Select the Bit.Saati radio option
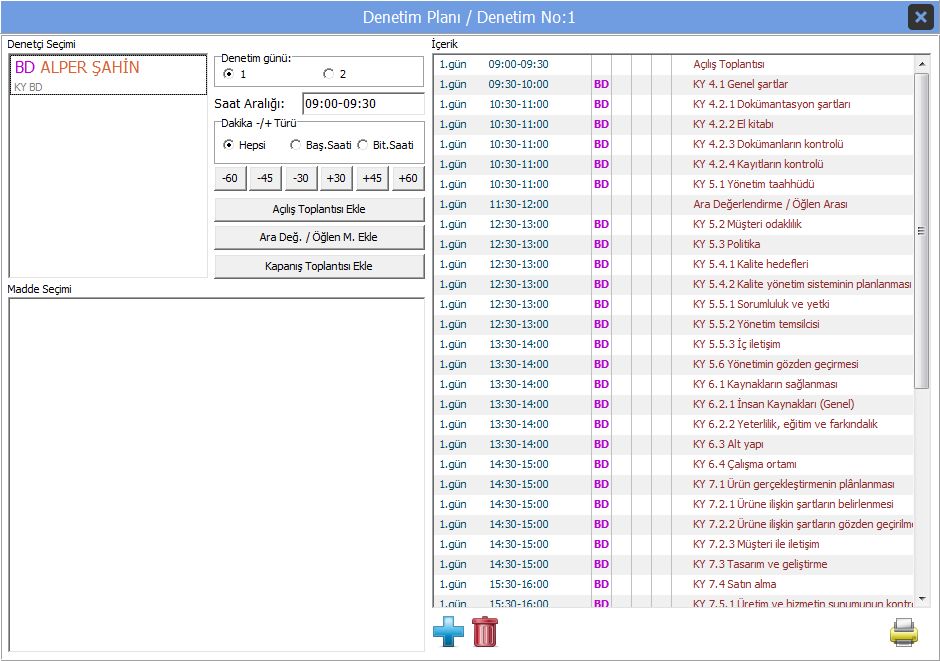 coord(363,145)
